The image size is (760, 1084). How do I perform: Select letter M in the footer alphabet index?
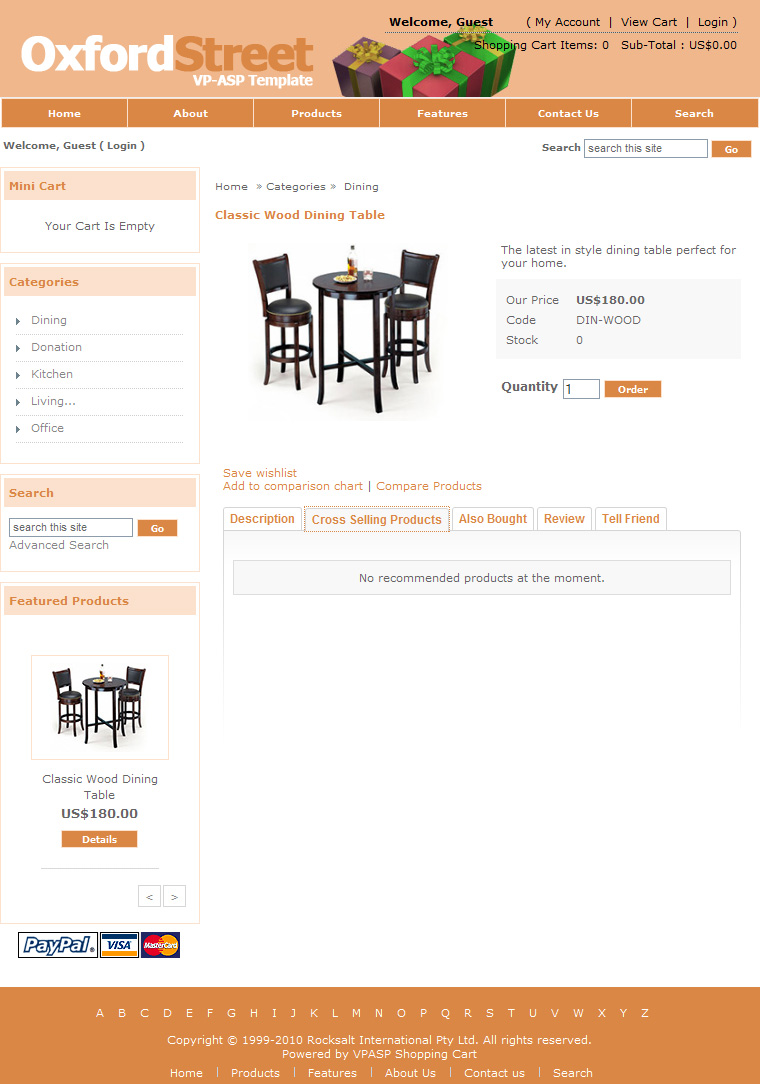pos(356,1013)
